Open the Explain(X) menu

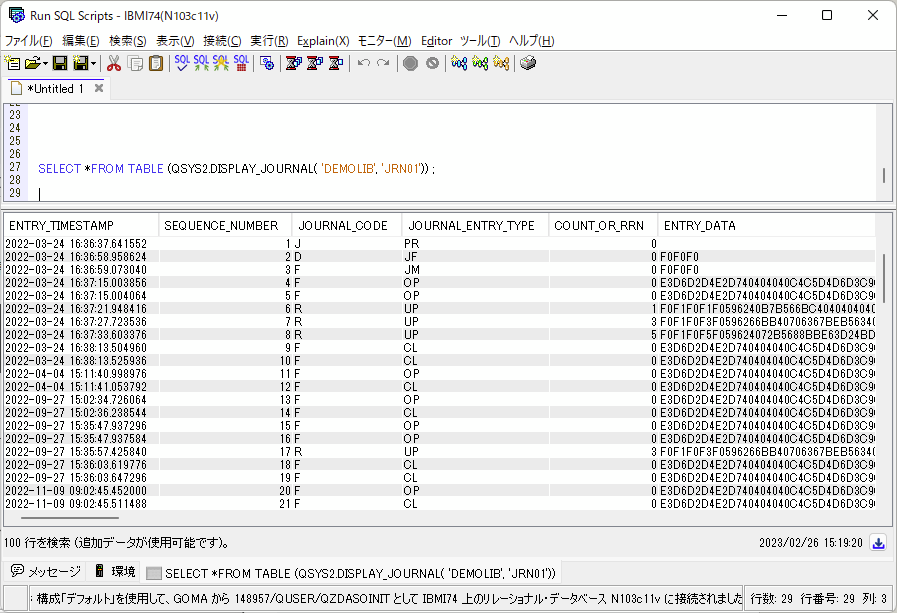[323, 41]
